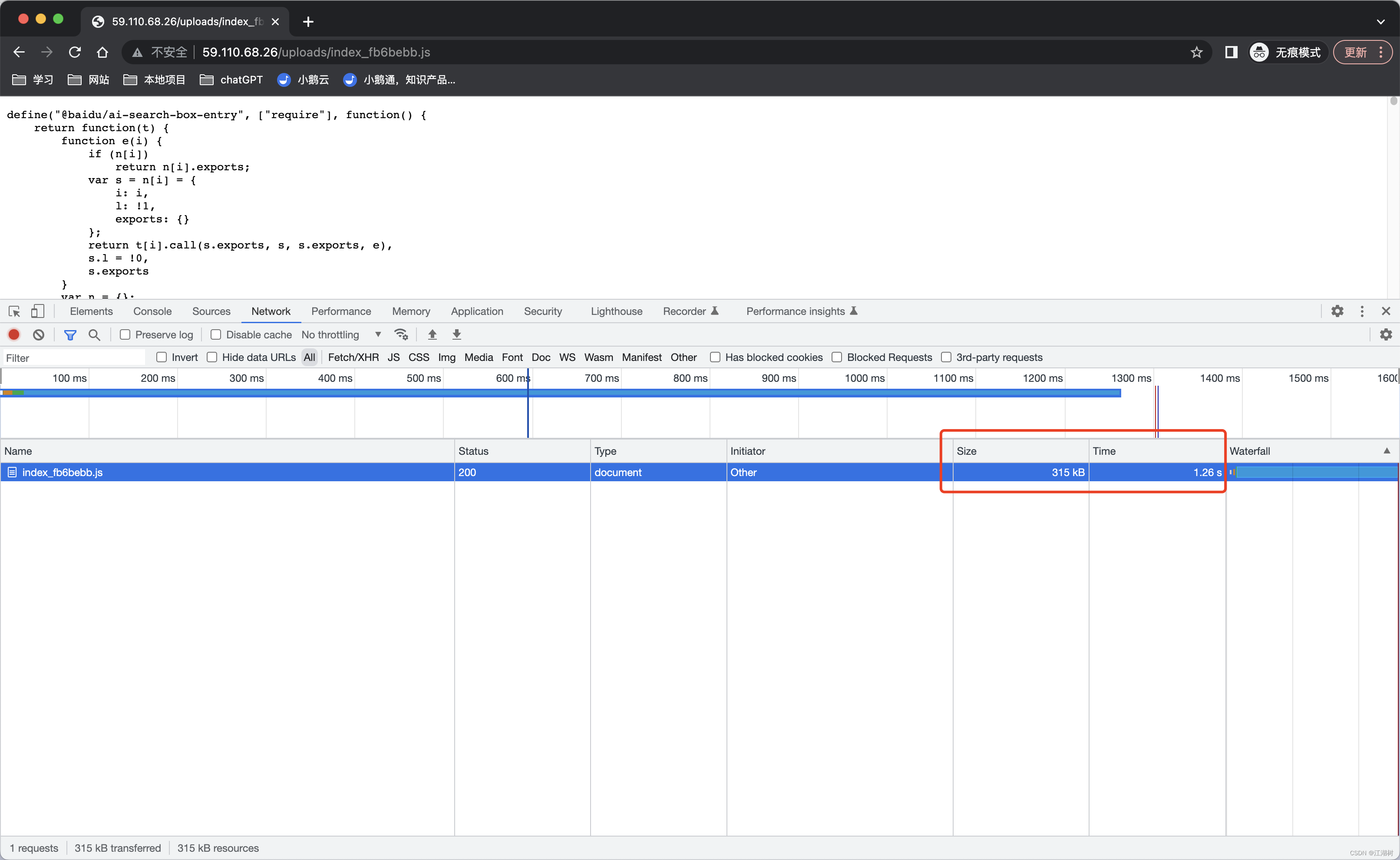Click the 不安全 site security warning
This screenshot has height=860, width=1400.
pos(160,52)
